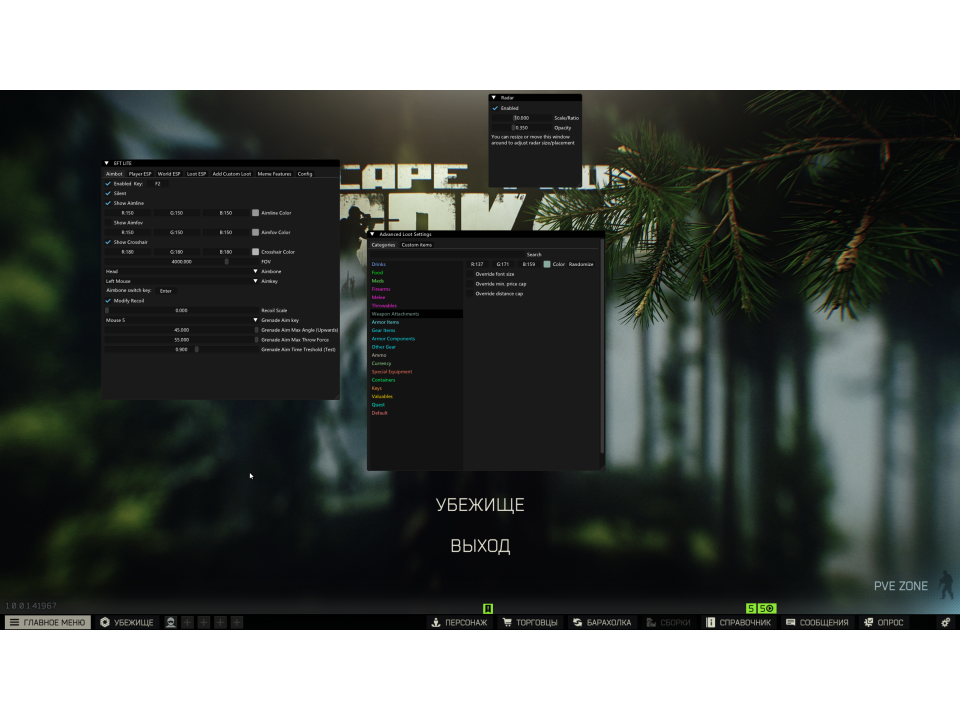Click the СПРАВОЧНИК handbook icon
The height and width of the screenshot is (720, 960).
point(710,623)
